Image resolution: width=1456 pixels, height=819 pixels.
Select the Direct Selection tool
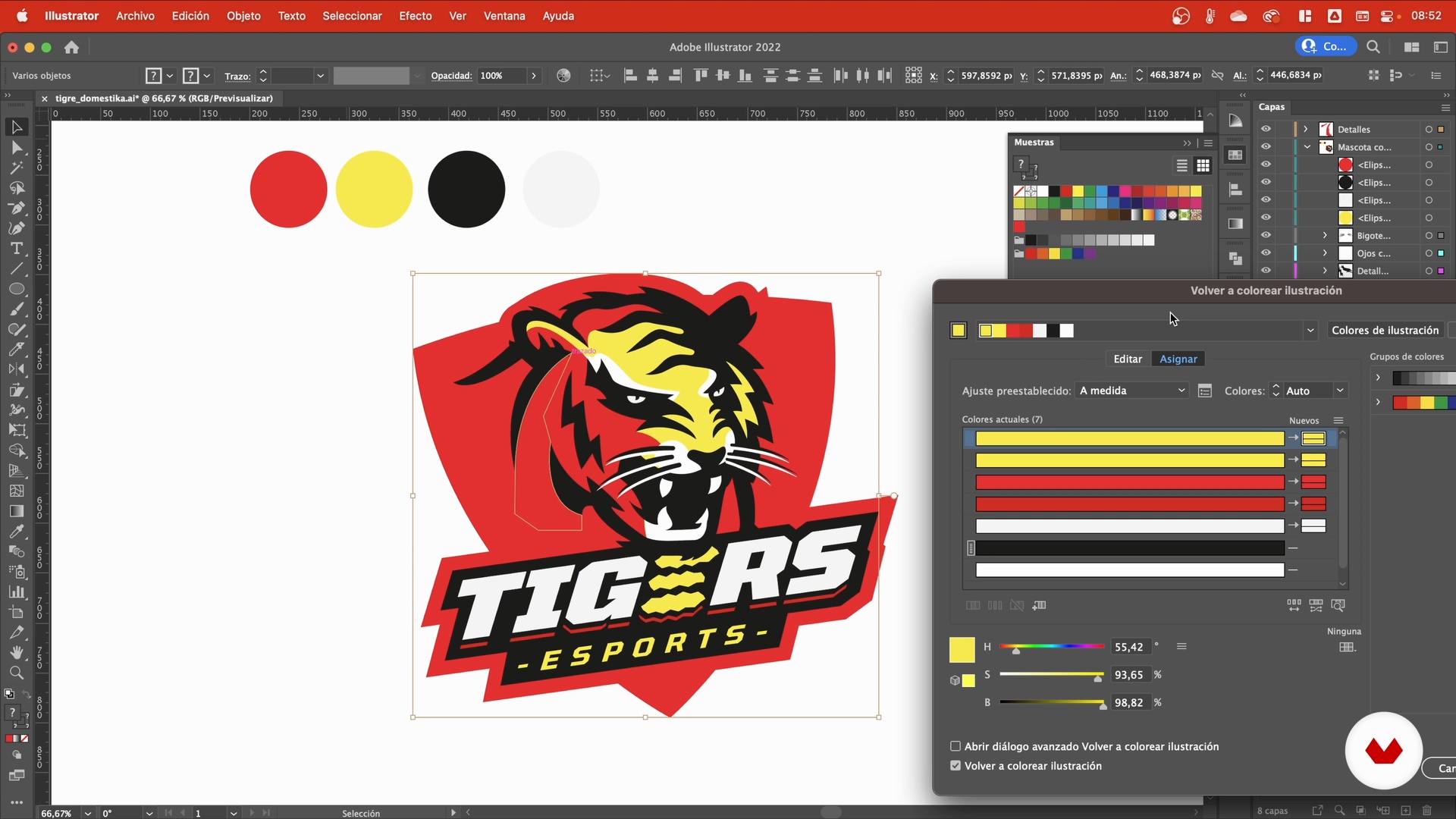pos(17,147)
